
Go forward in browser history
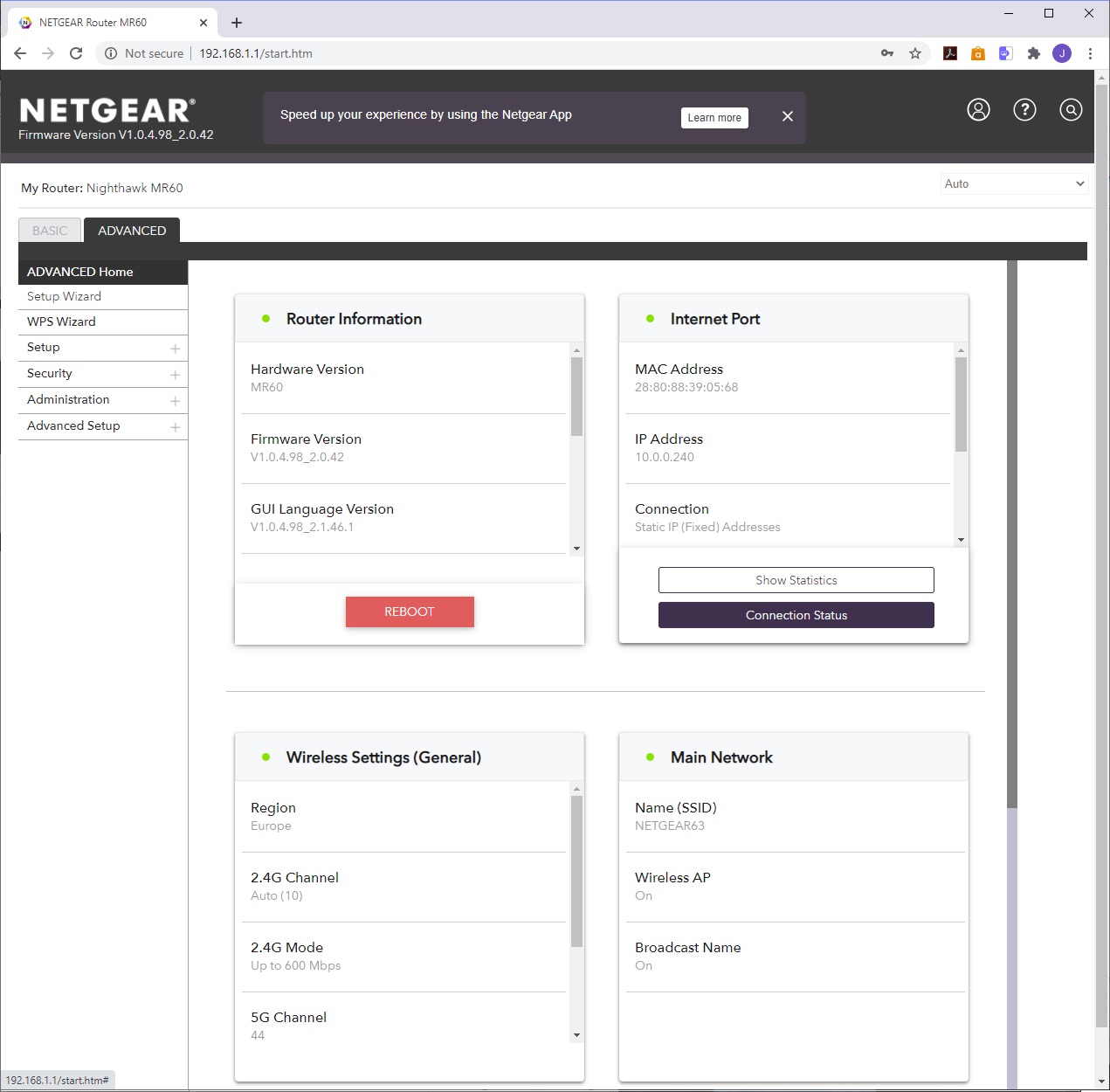click(48, 53)
